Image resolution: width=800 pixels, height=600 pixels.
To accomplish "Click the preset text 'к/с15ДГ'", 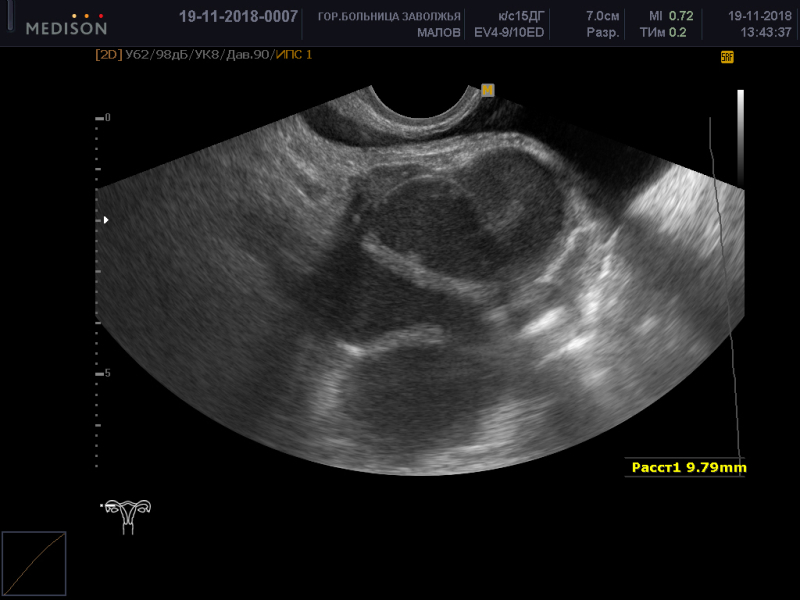I will point(521,16).
